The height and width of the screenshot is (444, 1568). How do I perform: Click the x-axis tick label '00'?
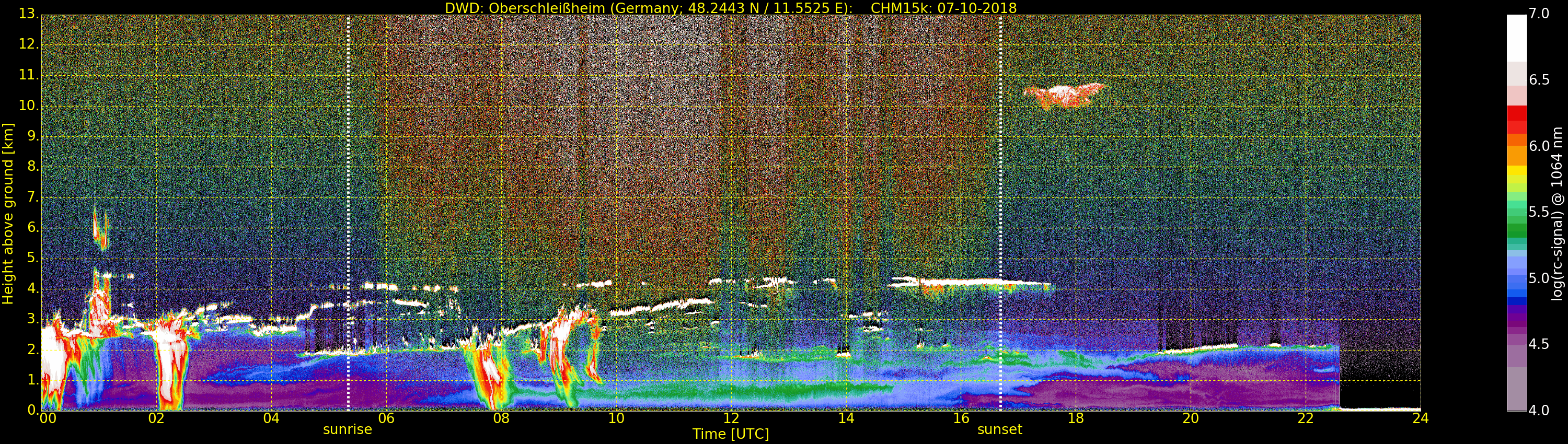(x=48, y=418)
